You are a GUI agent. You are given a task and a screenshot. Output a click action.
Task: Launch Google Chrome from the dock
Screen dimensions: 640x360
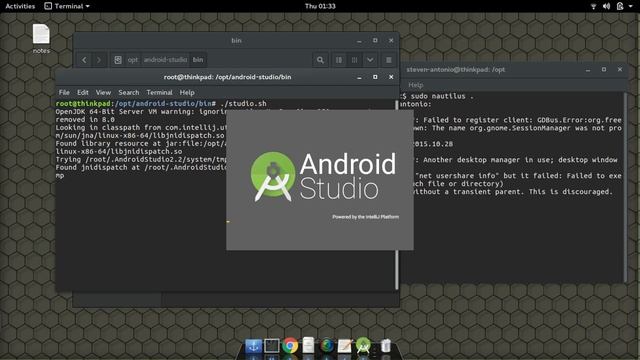pyautogui.click(x=290, y=346)
